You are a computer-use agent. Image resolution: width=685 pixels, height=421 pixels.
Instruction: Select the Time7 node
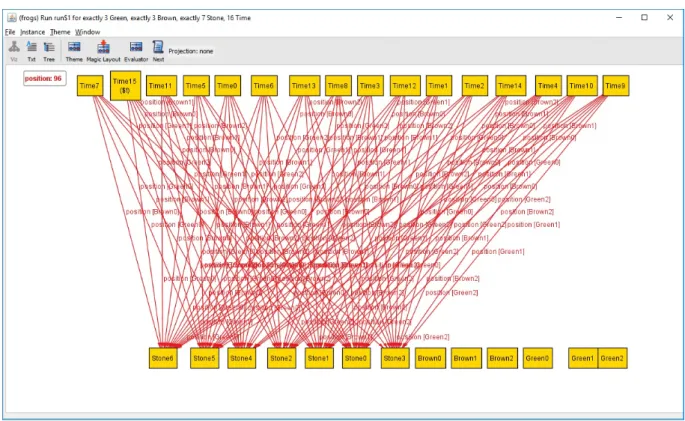click(90, 86)
